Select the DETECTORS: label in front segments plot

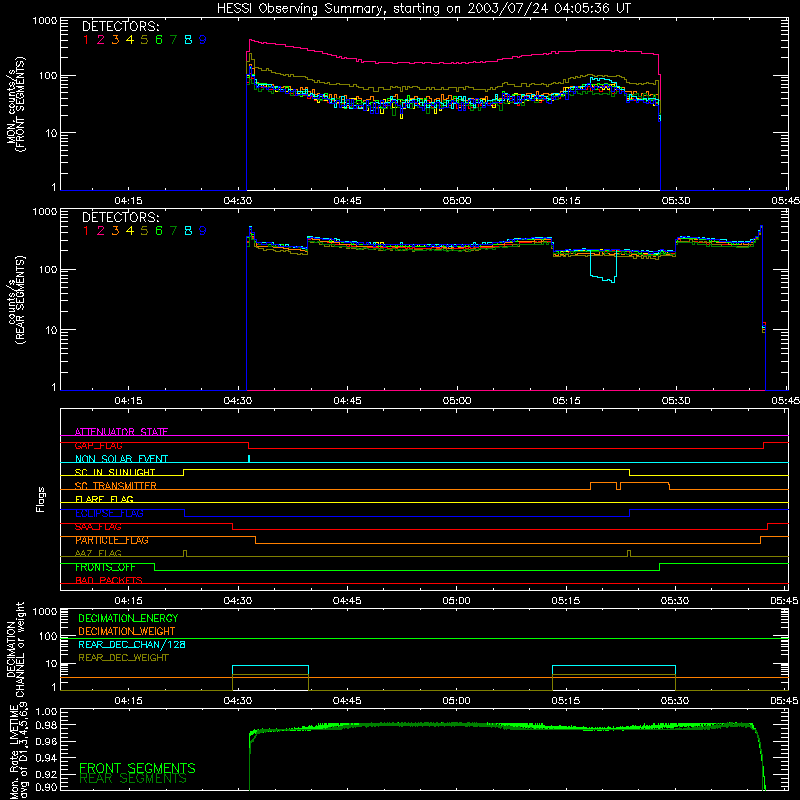[x=121, y=26]
